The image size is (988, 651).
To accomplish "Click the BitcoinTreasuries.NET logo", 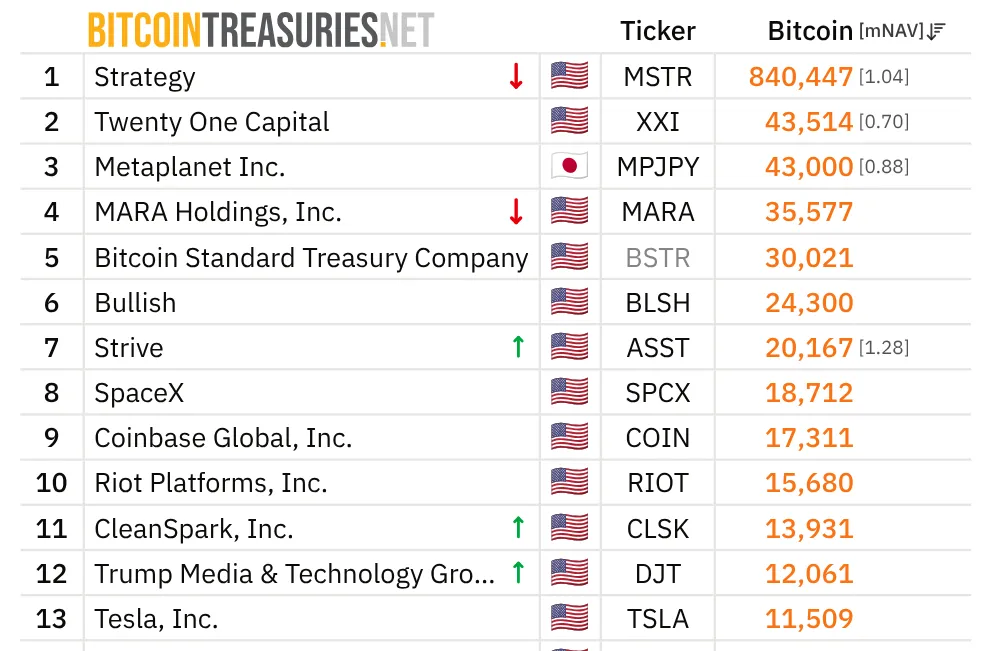I will click(261, 30).
